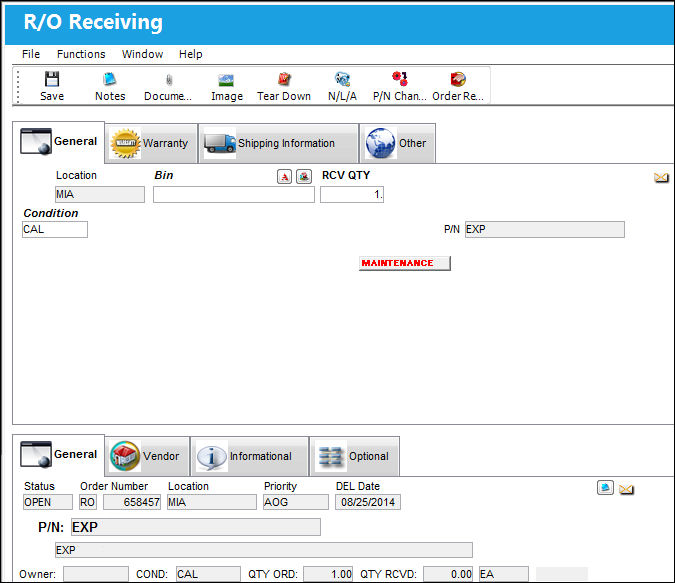
Task: Click the Condition field showing CAL
Action: pos(55,229)
